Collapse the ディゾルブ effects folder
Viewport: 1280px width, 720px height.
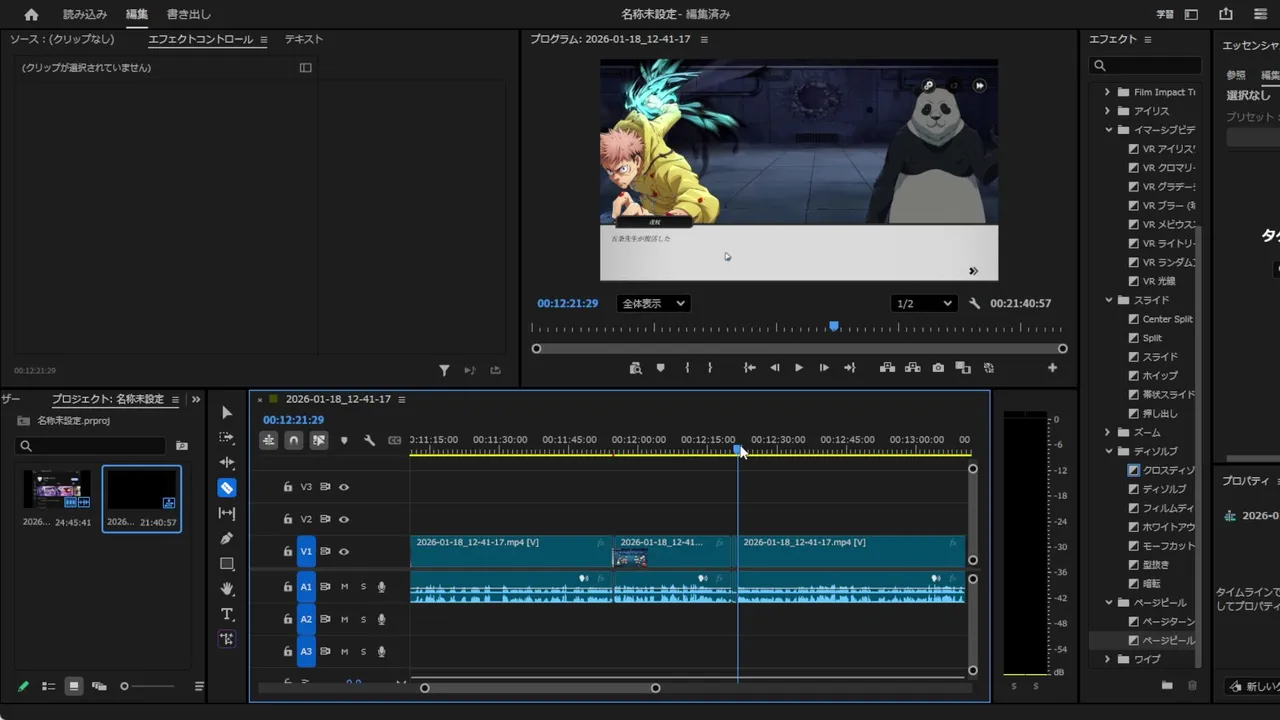click(x=1108, y=451)
